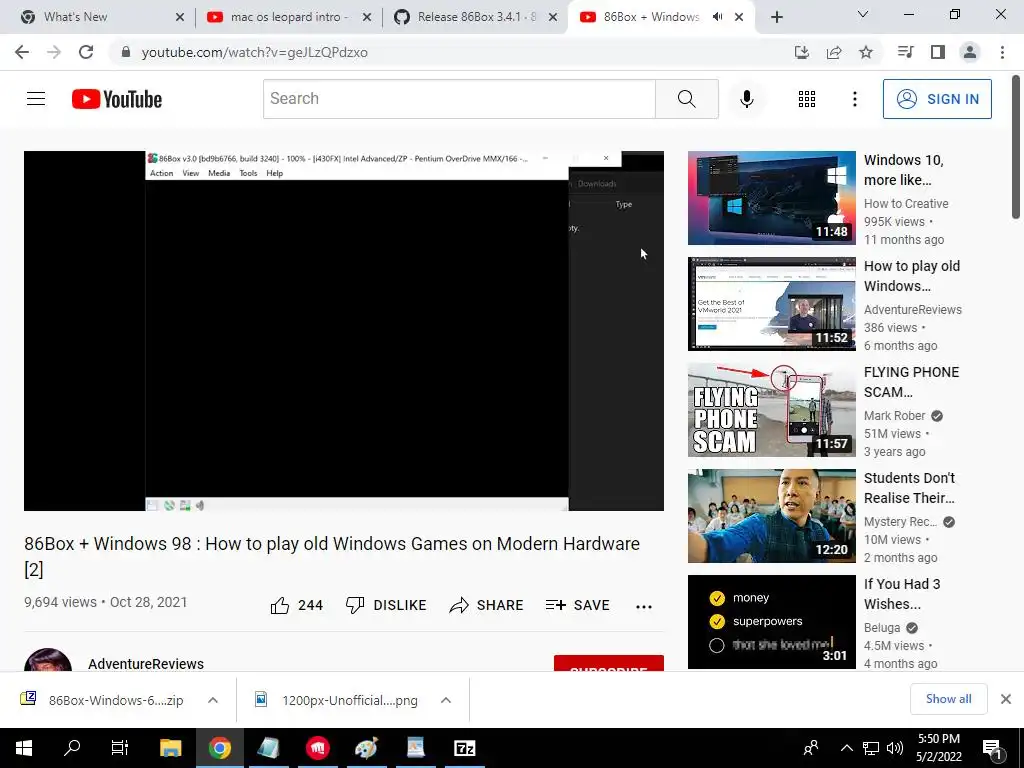Search with voice microphone
This screenshot has width=1024, height=768.
click(x=746, y=99)
